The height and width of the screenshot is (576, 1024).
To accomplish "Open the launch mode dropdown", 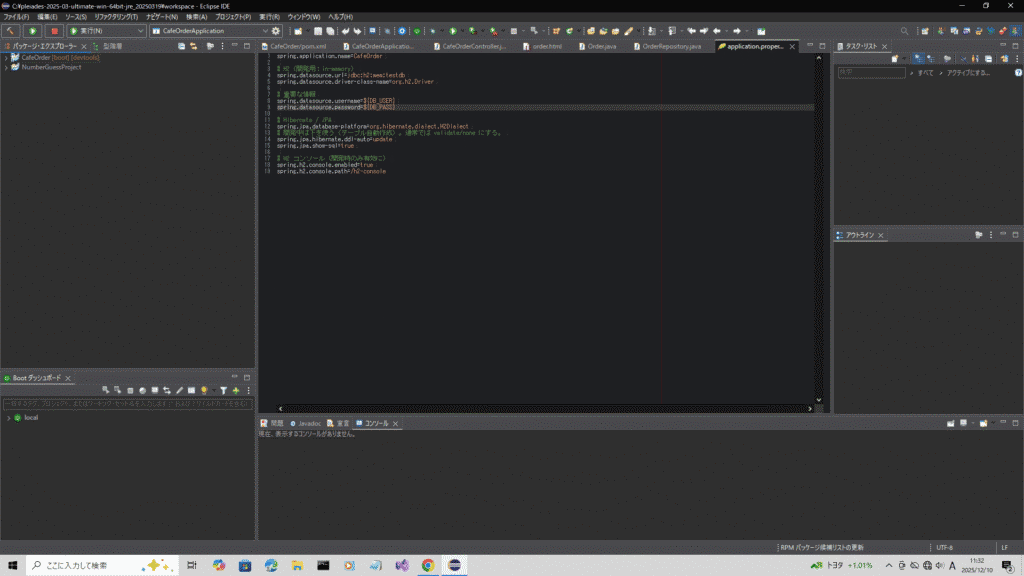I will tap(105, 31).
